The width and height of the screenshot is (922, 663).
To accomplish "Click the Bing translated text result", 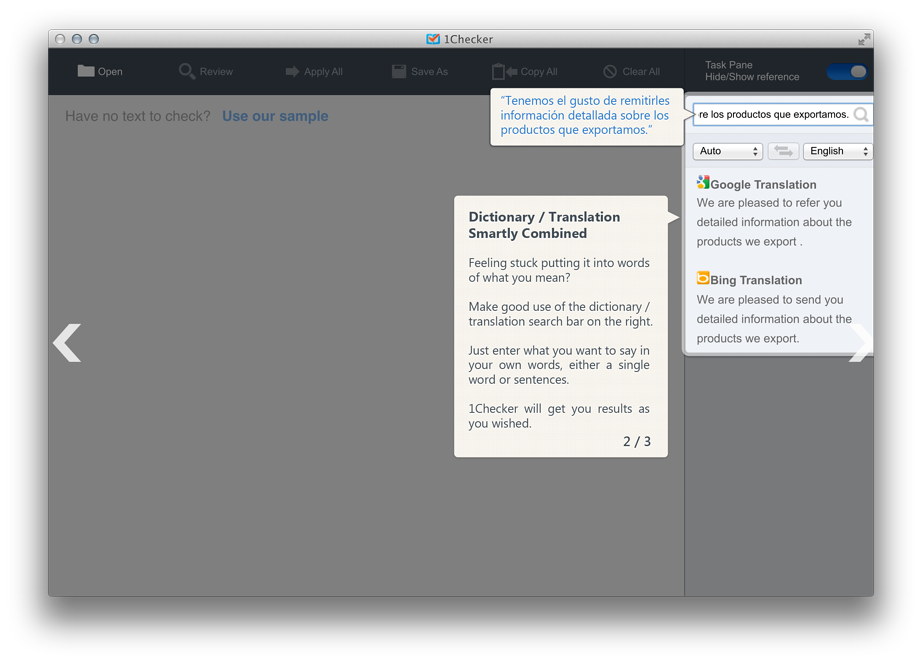I will point(774,319).
